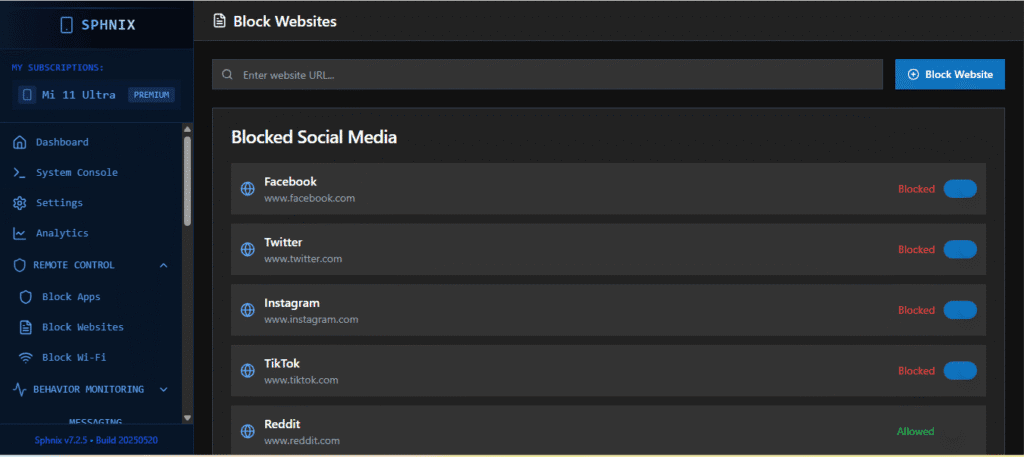Viewport: 1024px width, 457px height.
Task: Click the www.facebook.com URL text
Action: [310, 198]
